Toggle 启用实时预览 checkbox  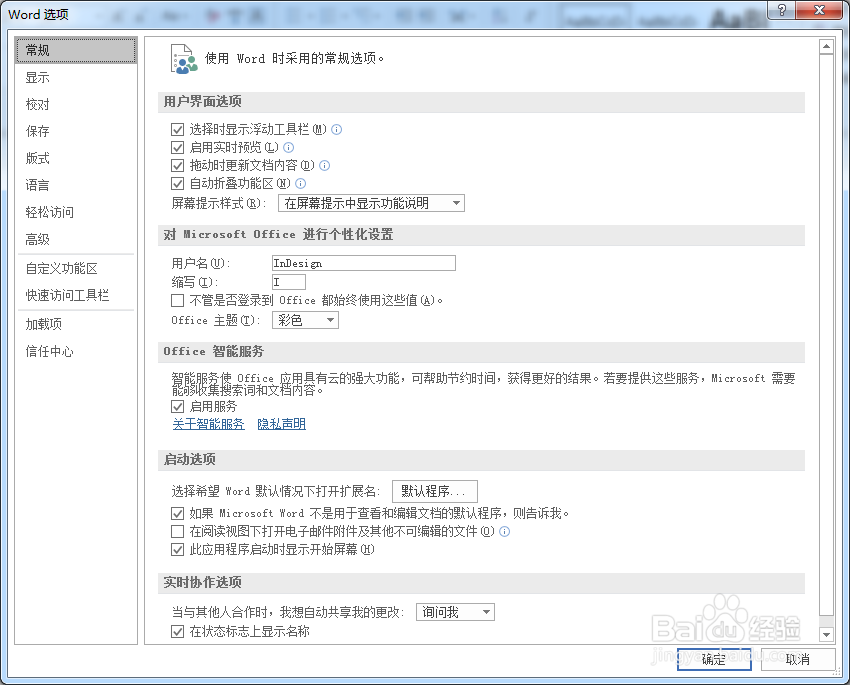[x=177, y=147]
